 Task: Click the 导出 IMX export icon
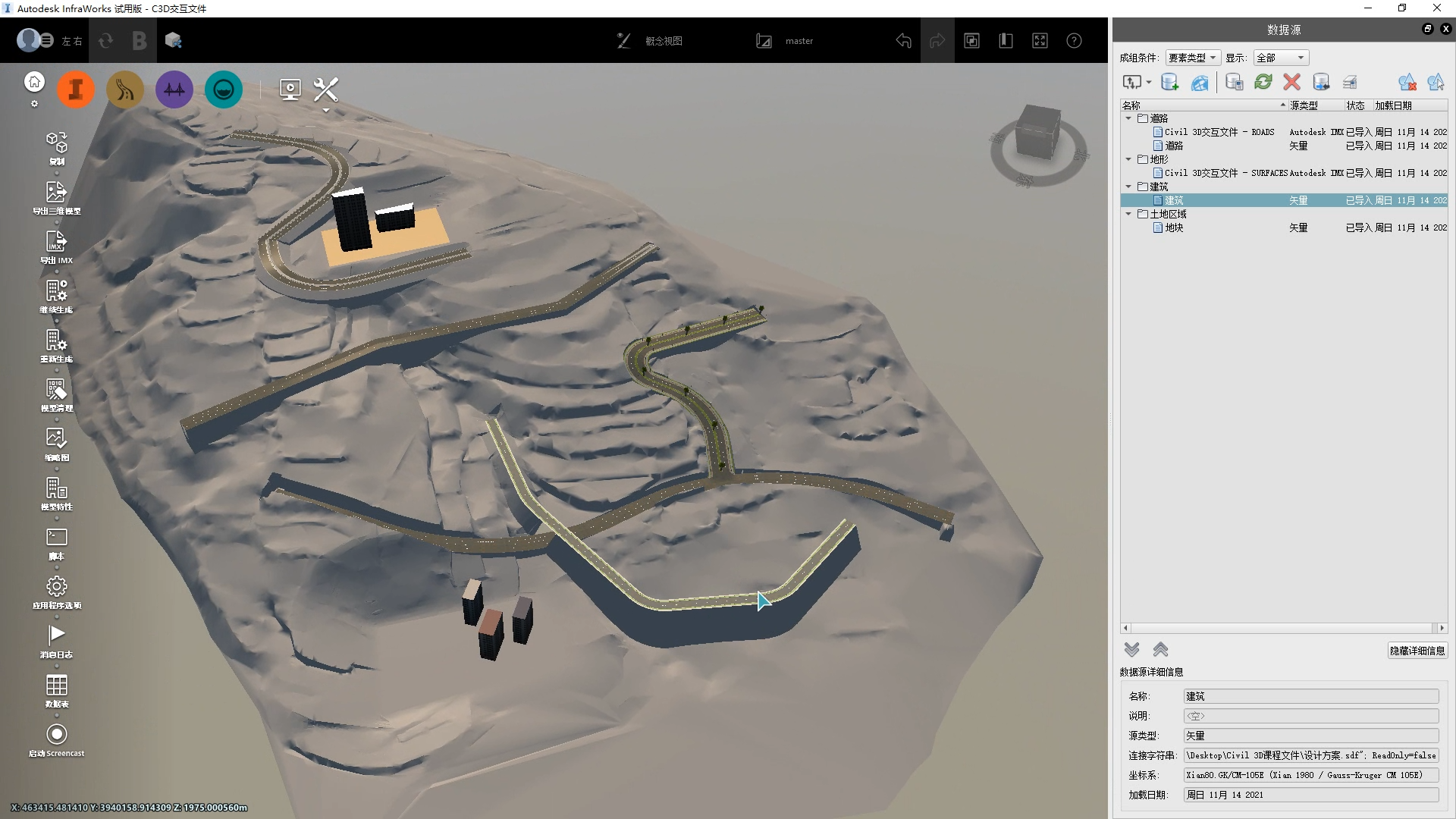pos(56,242)
